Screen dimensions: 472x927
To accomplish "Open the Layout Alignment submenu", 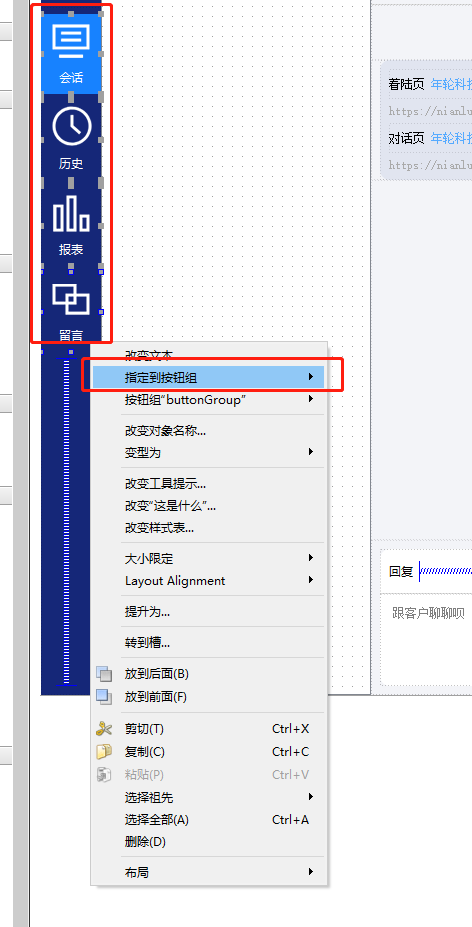I will tap(208, 581).
